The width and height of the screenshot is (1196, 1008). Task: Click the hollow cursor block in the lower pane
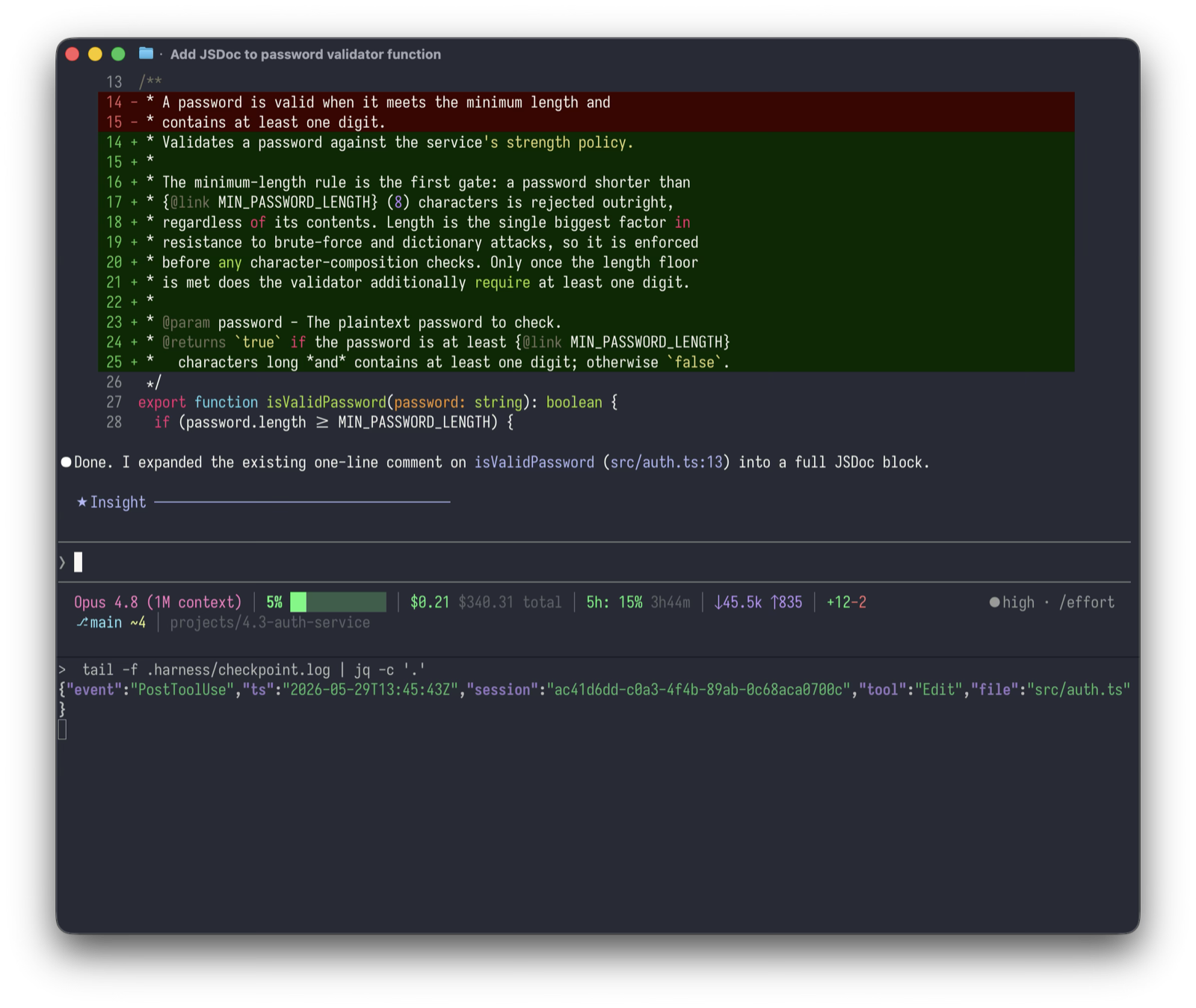pos(63,730)
